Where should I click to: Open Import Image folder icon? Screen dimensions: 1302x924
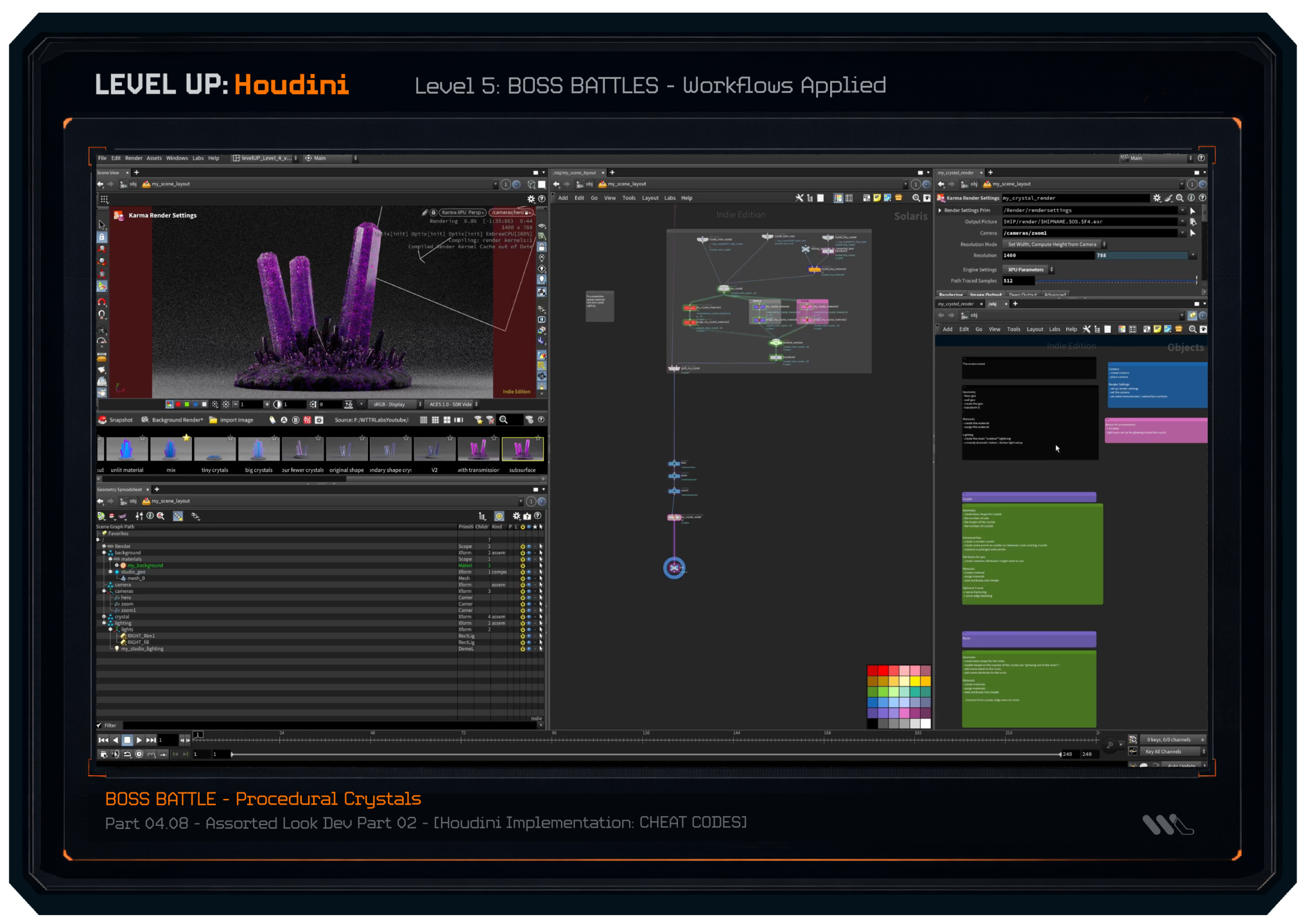pos(213,420)
